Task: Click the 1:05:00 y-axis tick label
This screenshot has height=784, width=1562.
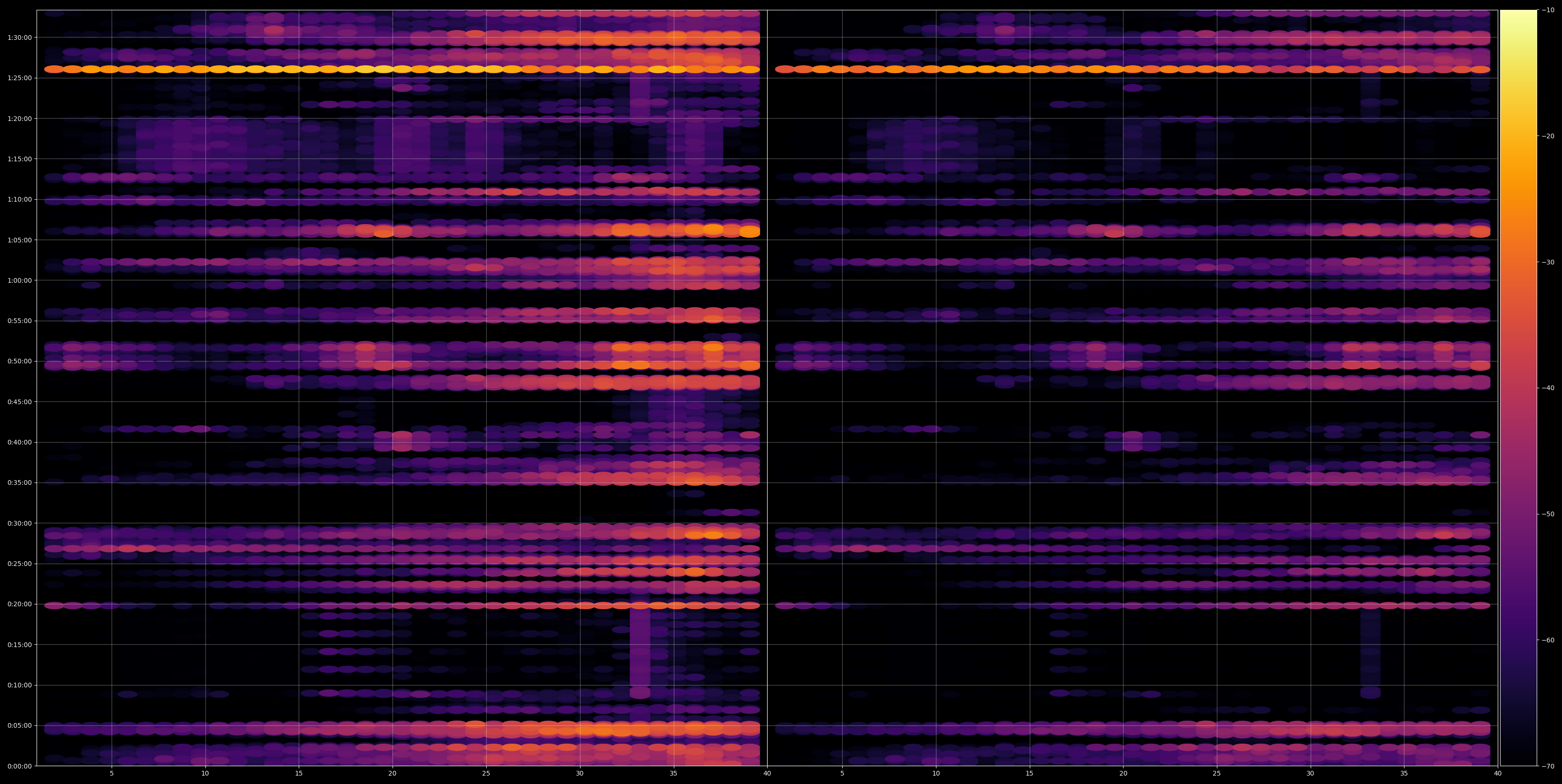Action: [19, 240]
